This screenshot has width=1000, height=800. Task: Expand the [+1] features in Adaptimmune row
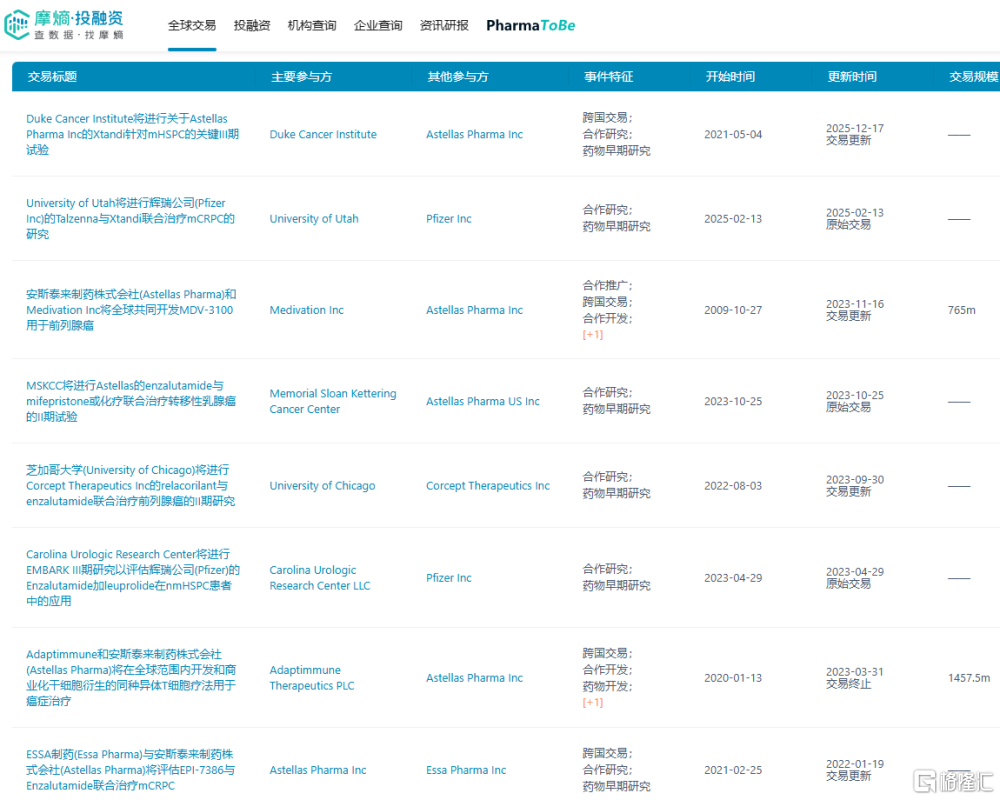pyautogui.click(x=592, y=702)
